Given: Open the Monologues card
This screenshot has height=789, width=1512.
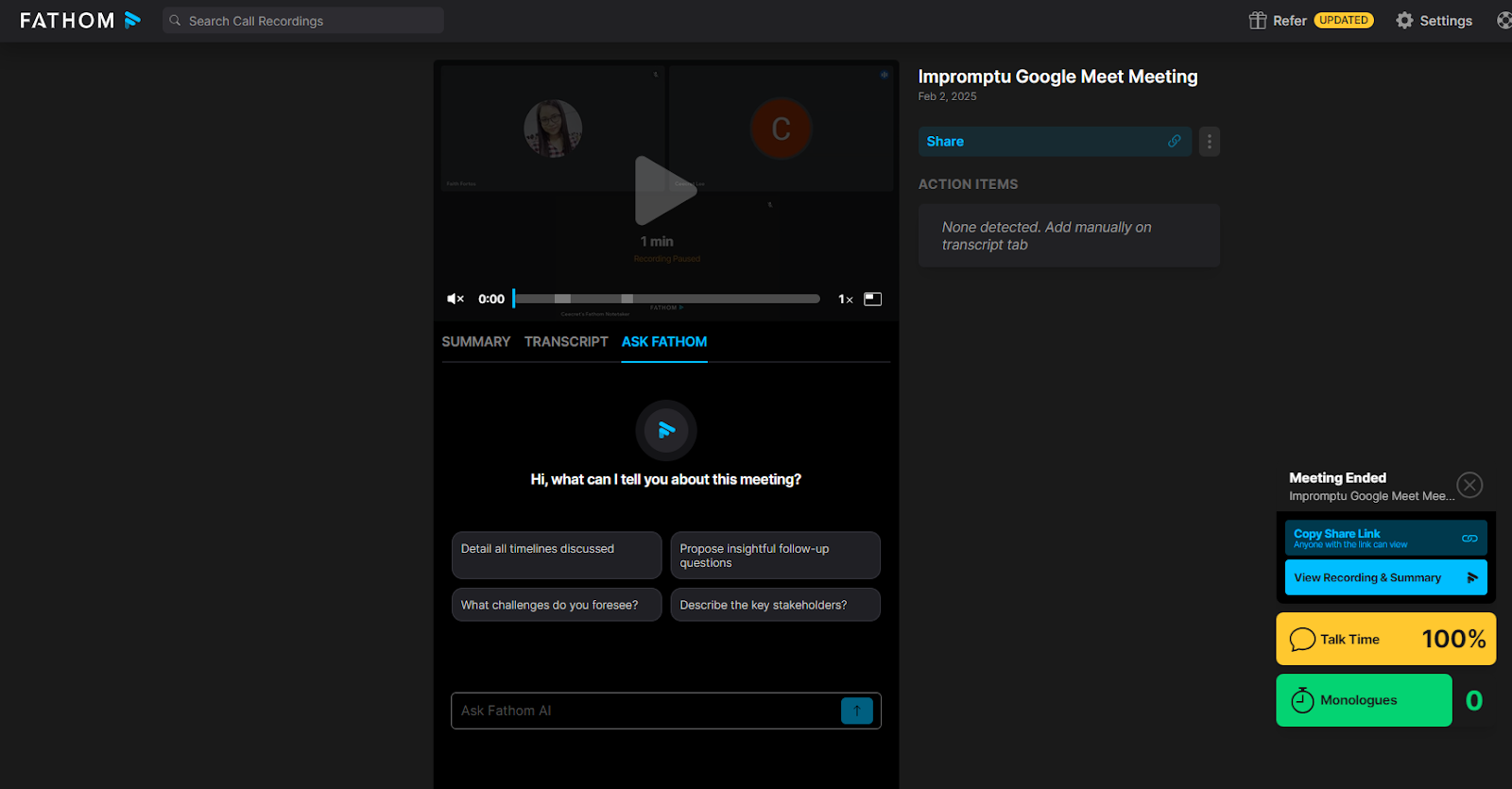Looking at the screenshot, I should (1364, 700).
